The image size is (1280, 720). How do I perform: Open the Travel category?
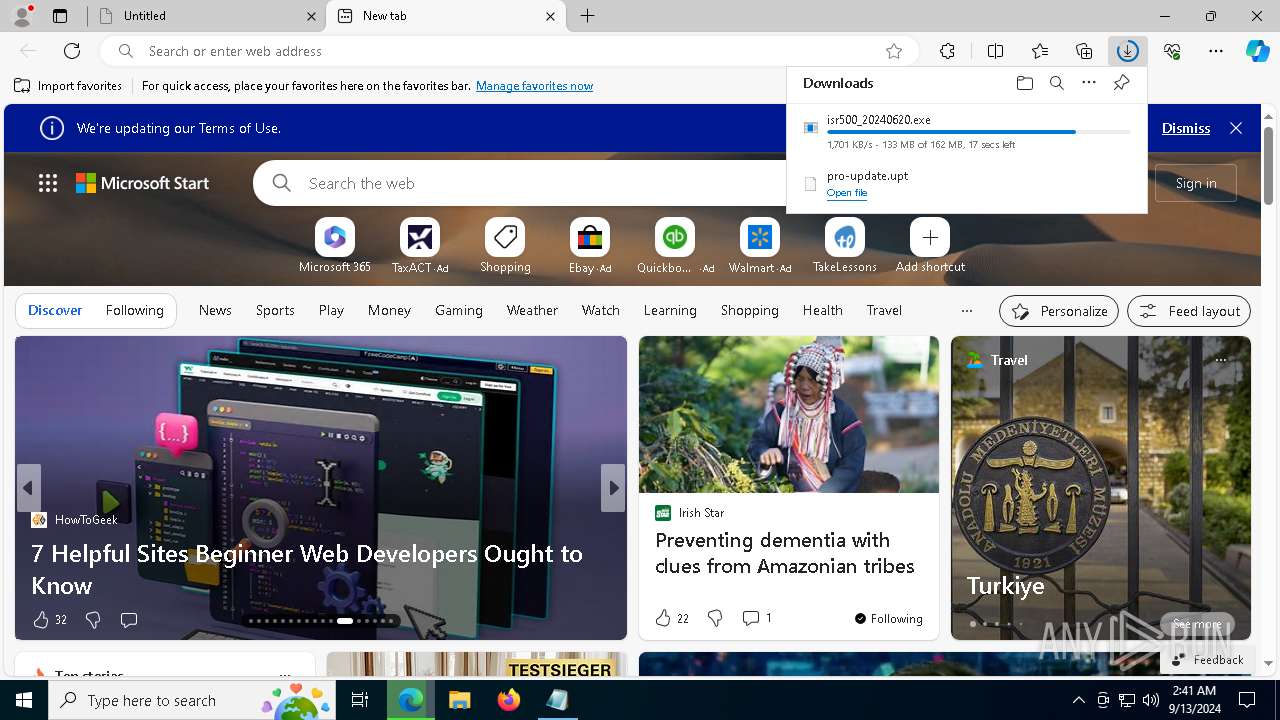(x=884, y=311)
